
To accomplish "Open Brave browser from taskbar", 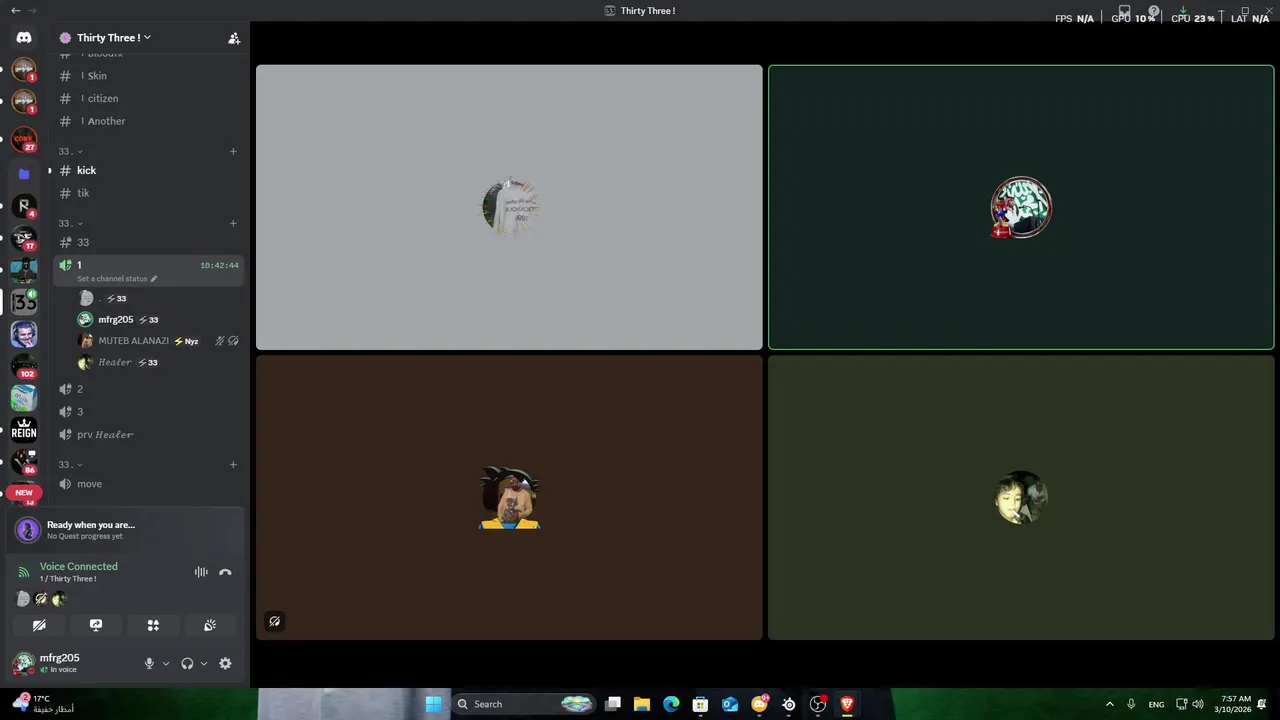I will point(847,704).
